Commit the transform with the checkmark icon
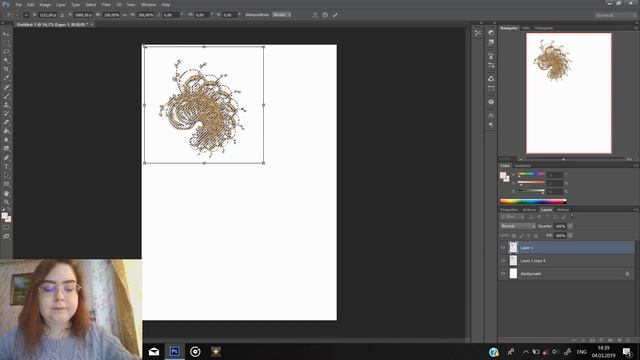The height and width of the screenshot is (360, 640). tap(335, 15)
